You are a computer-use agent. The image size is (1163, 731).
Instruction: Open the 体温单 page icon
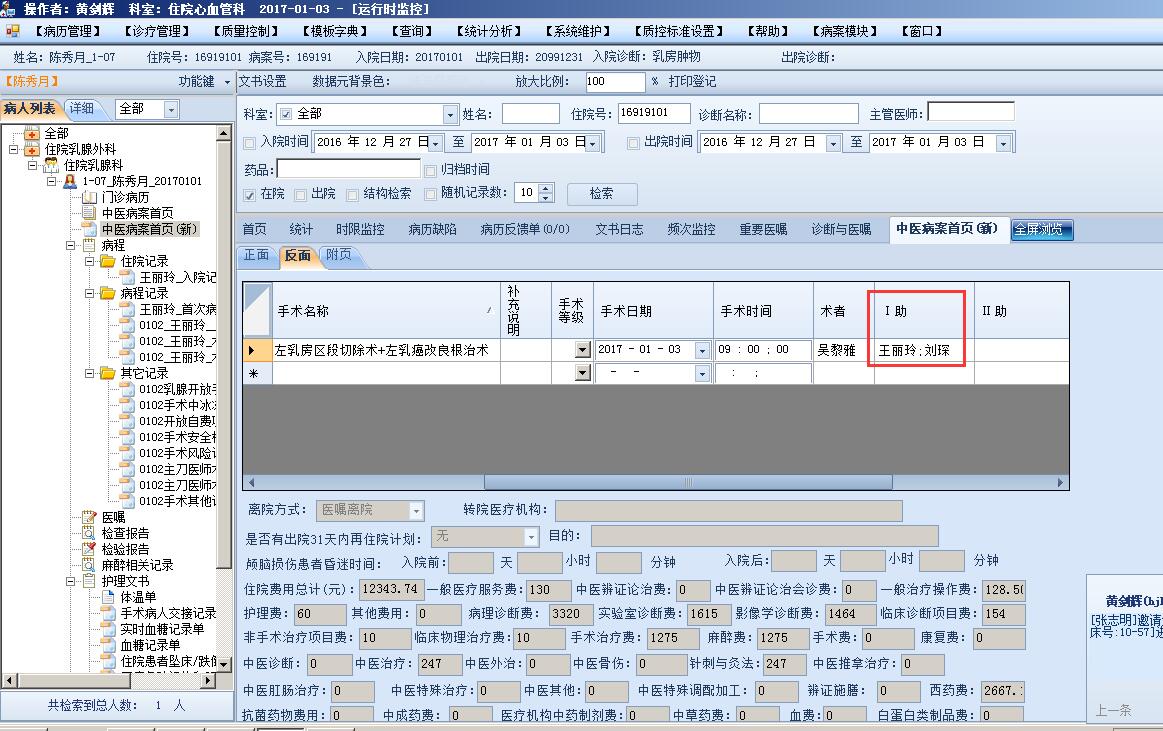pos(108,597)
